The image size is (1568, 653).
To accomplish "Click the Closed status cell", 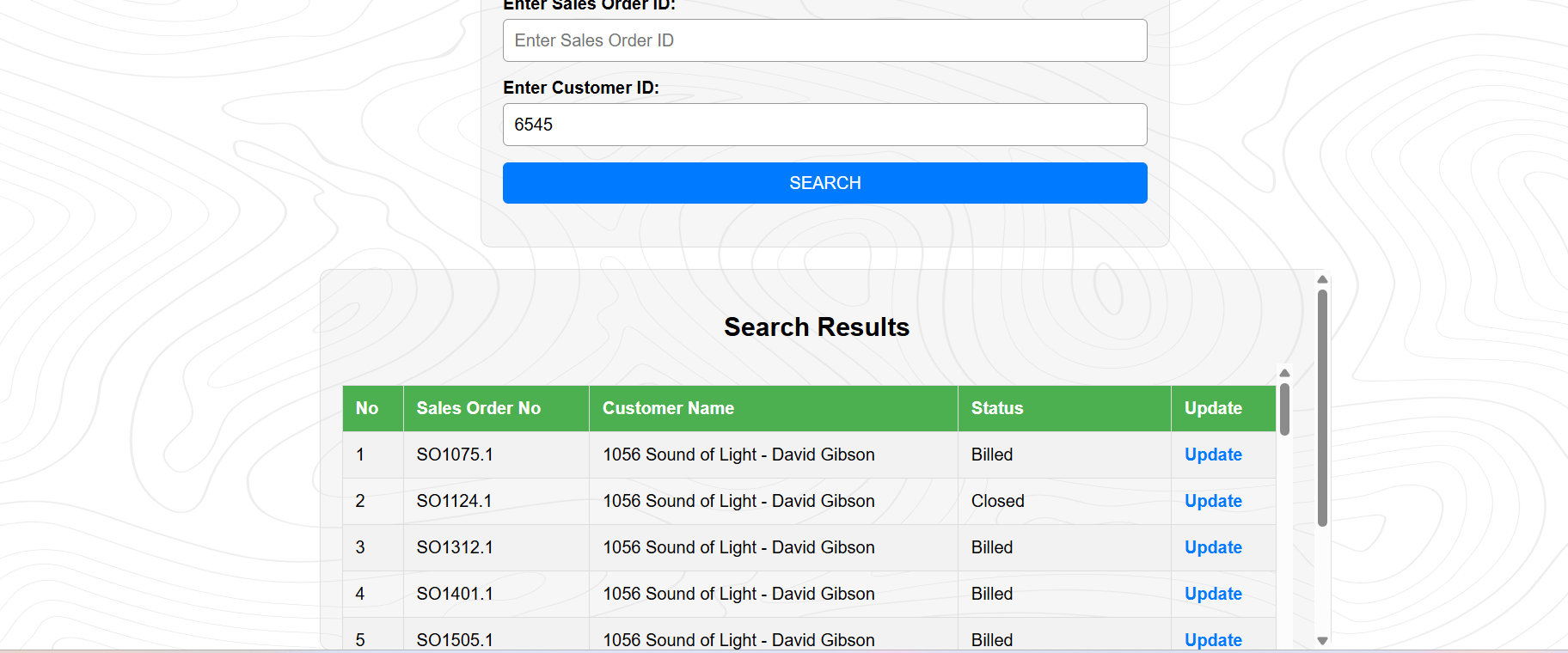I will (x=997, y=501).
